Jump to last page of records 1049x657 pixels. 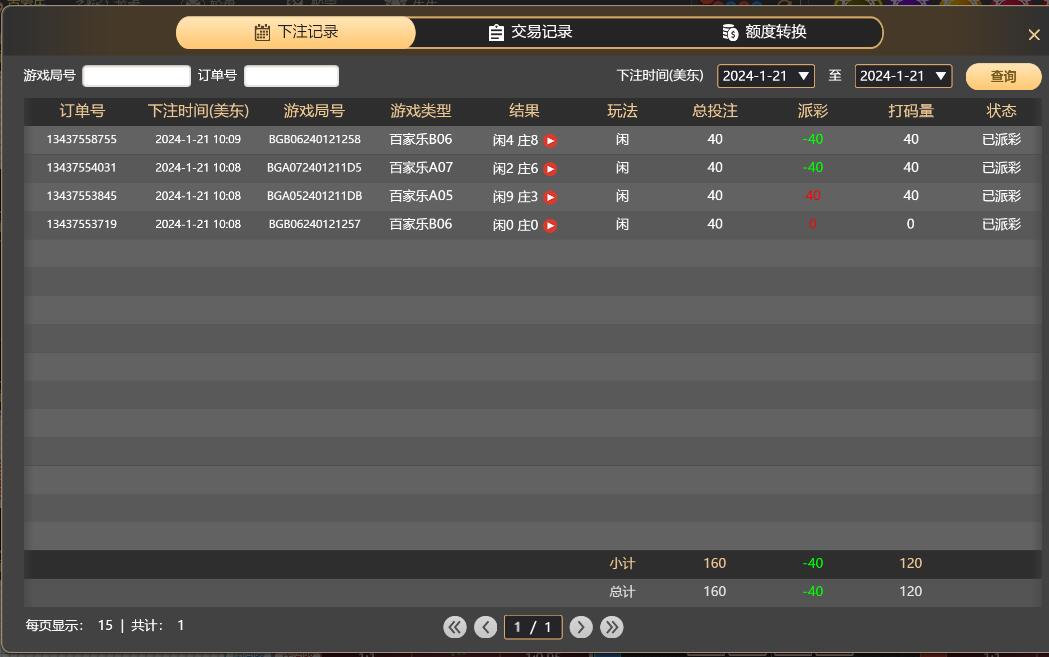click(611, 627)
